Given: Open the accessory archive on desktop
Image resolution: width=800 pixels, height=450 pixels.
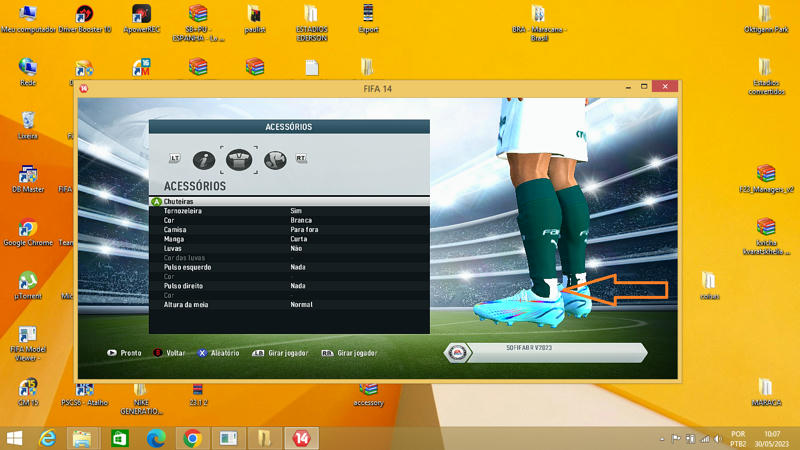Looking at the screenshot, I should click(368, 395).
